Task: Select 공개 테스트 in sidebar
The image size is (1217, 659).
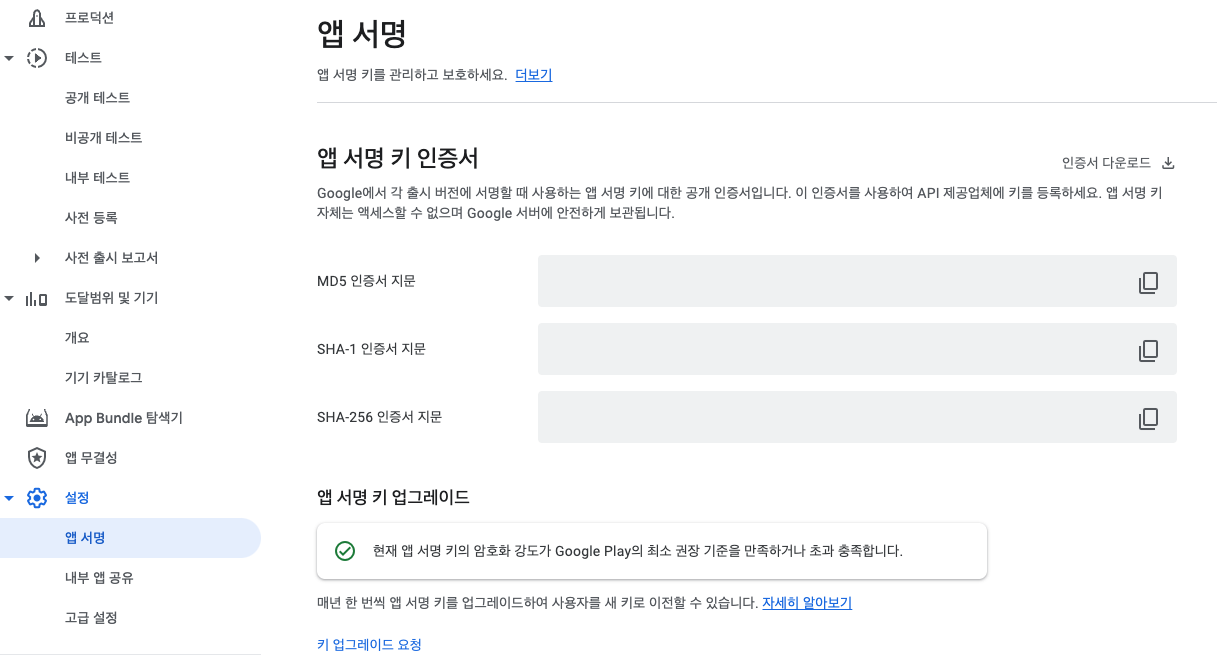Action: coord(97,98)
